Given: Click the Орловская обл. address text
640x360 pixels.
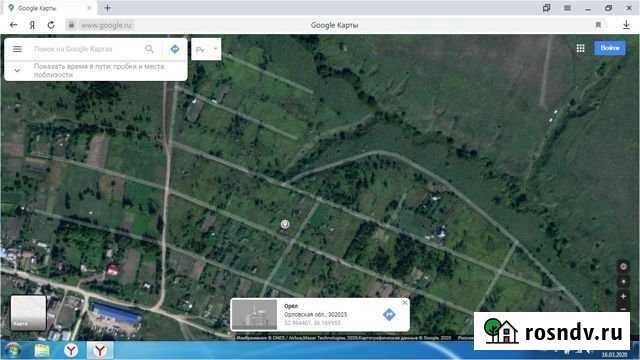Looking at the screenshot, I should coord(316,314).
